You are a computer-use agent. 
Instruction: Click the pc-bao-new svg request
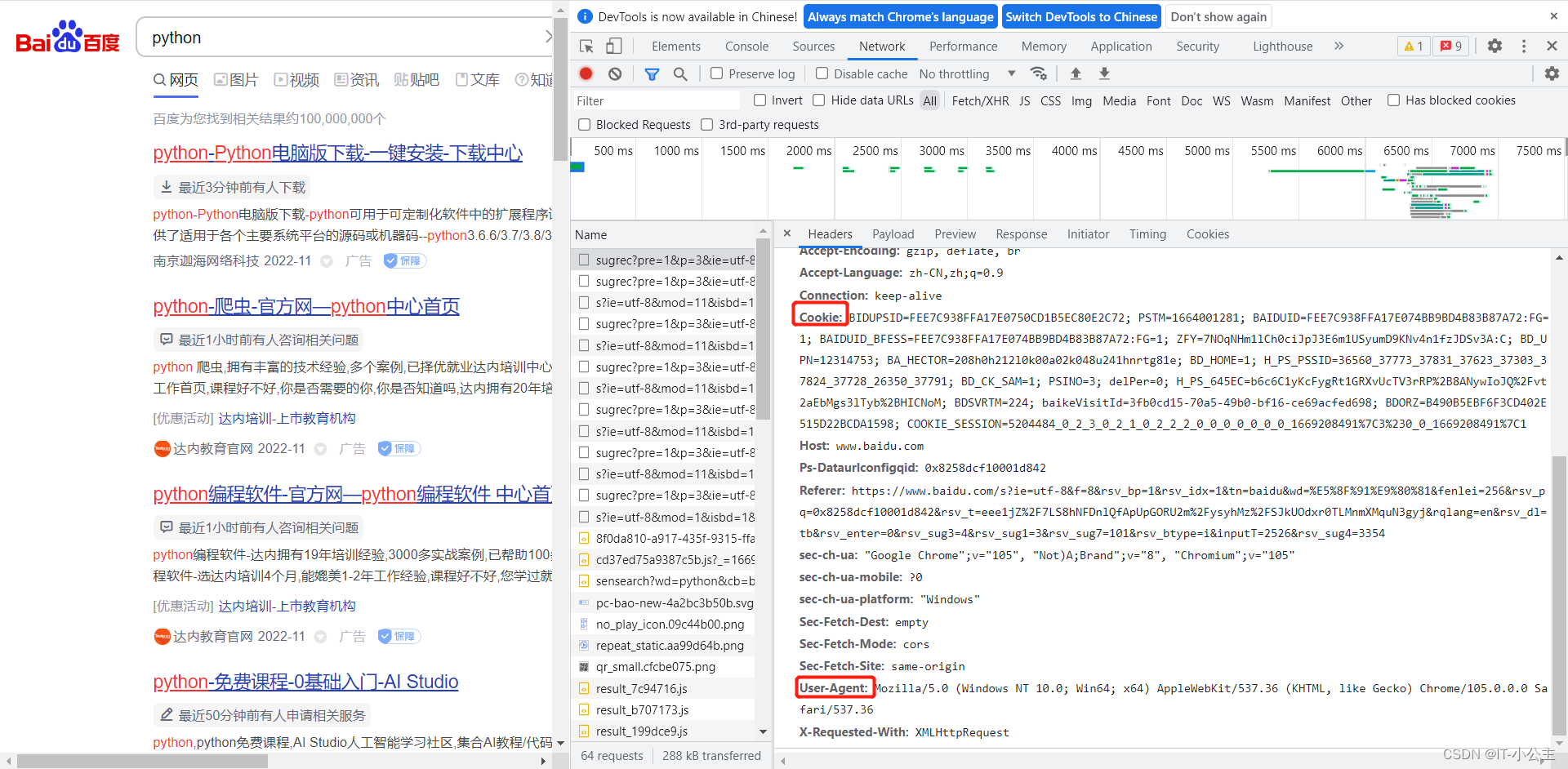coord(675,602)
